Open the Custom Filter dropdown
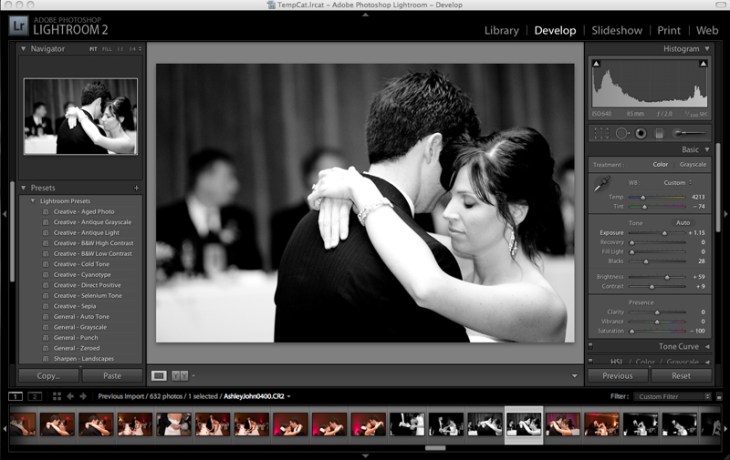 click(672, 397)
